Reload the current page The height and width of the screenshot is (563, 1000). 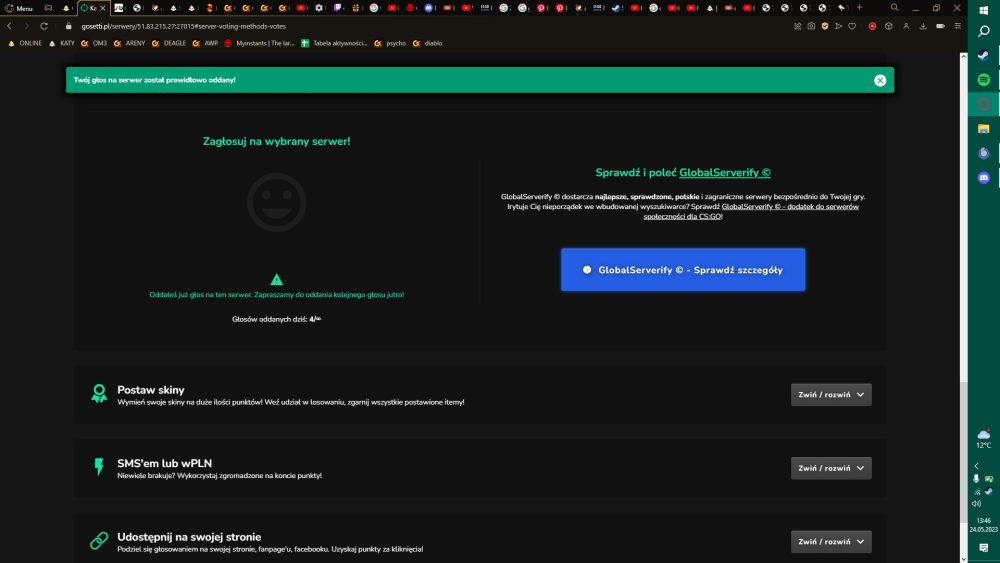click(x=44, y=26)
